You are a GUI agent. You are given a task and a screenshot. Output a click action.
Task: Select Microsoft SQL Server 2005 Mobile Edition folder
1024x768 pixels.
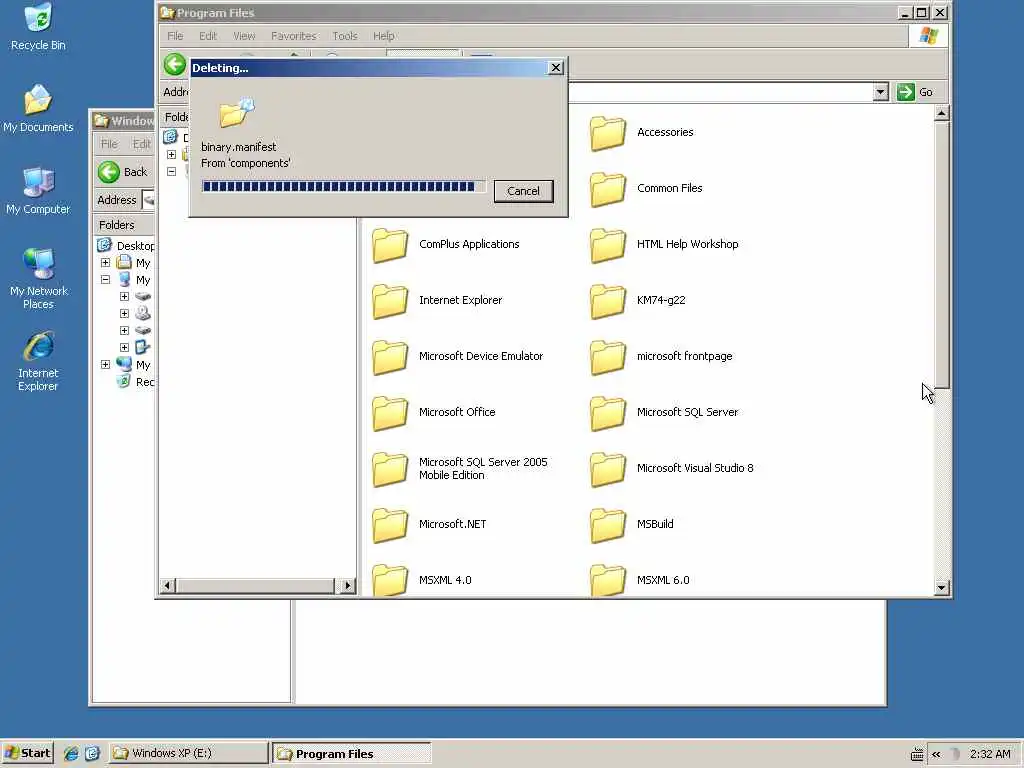click(460, 469)
